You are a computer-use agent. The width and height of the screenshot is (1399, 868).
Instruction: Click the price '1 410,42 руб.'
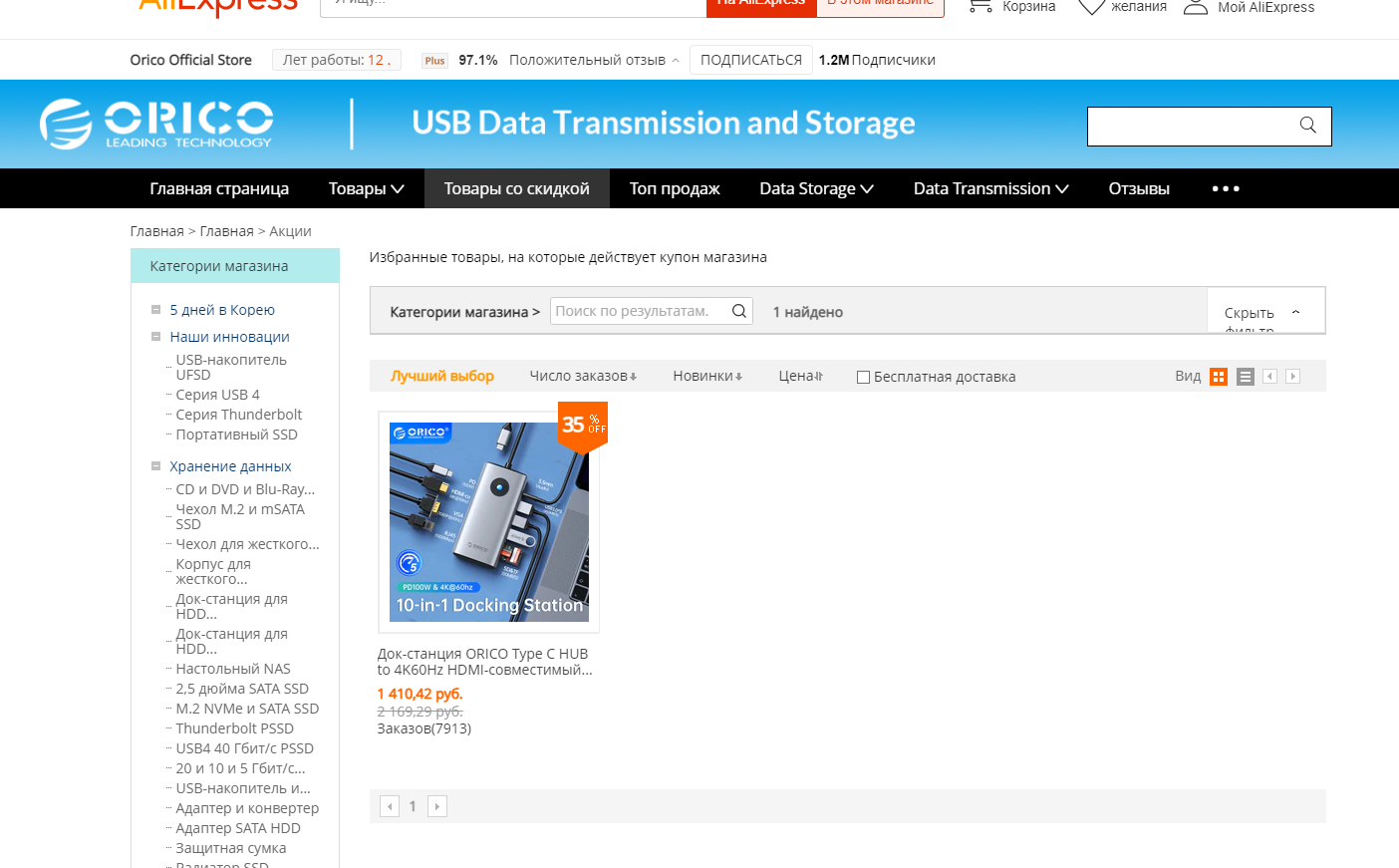420,694
